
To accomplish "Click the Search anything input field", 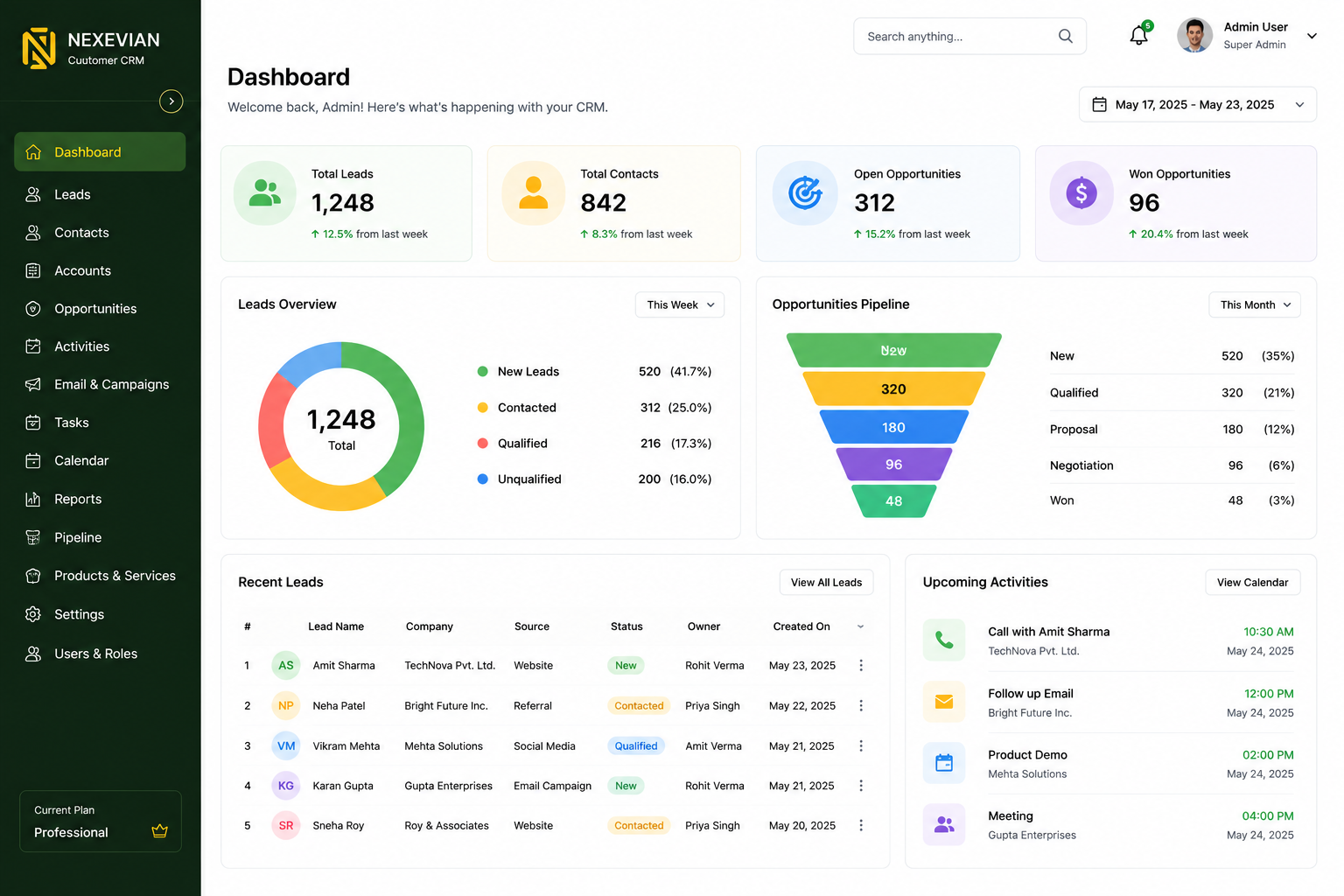I will (969, 36).
